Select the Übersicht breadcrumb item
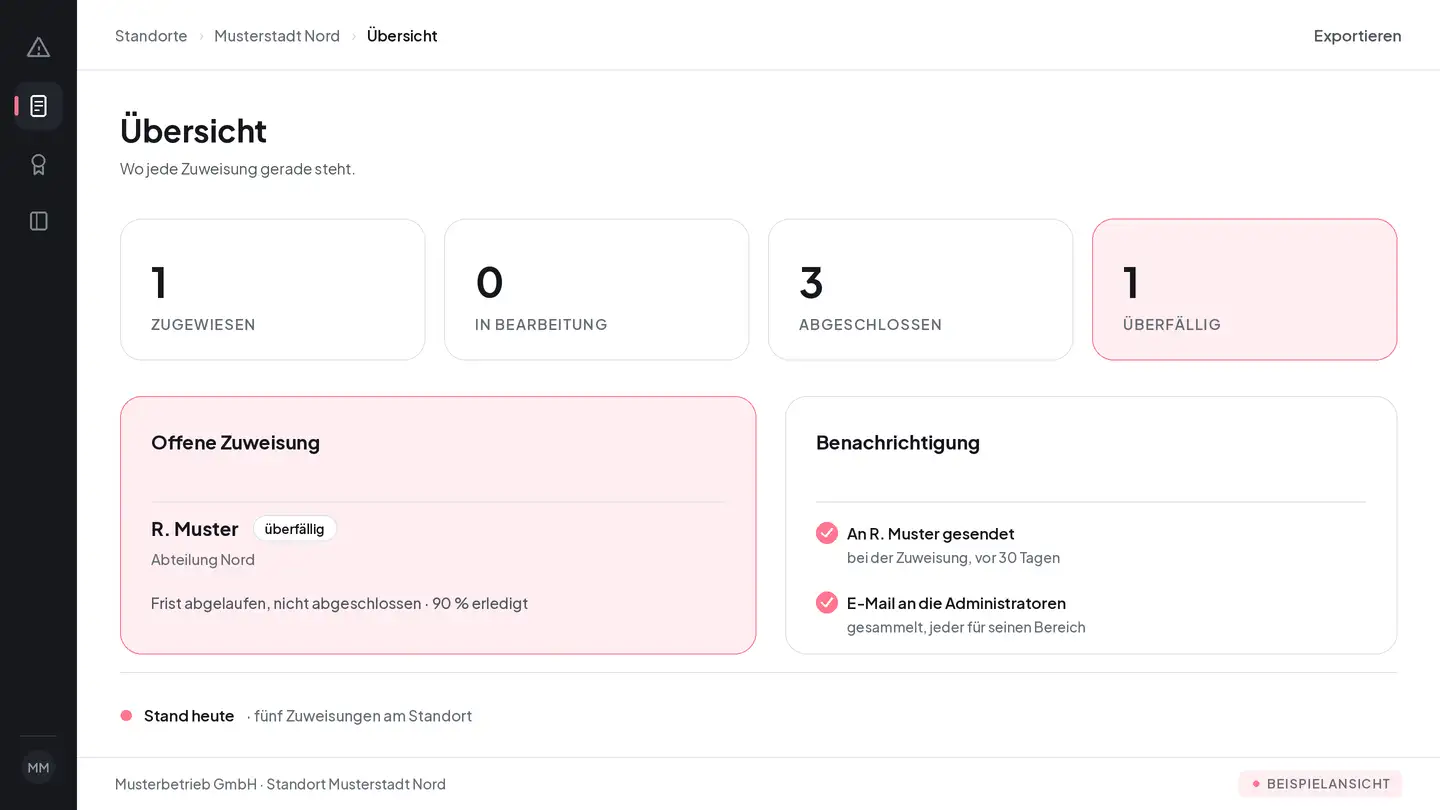Screen dimensions: 1440x810 tap(402, 36)
